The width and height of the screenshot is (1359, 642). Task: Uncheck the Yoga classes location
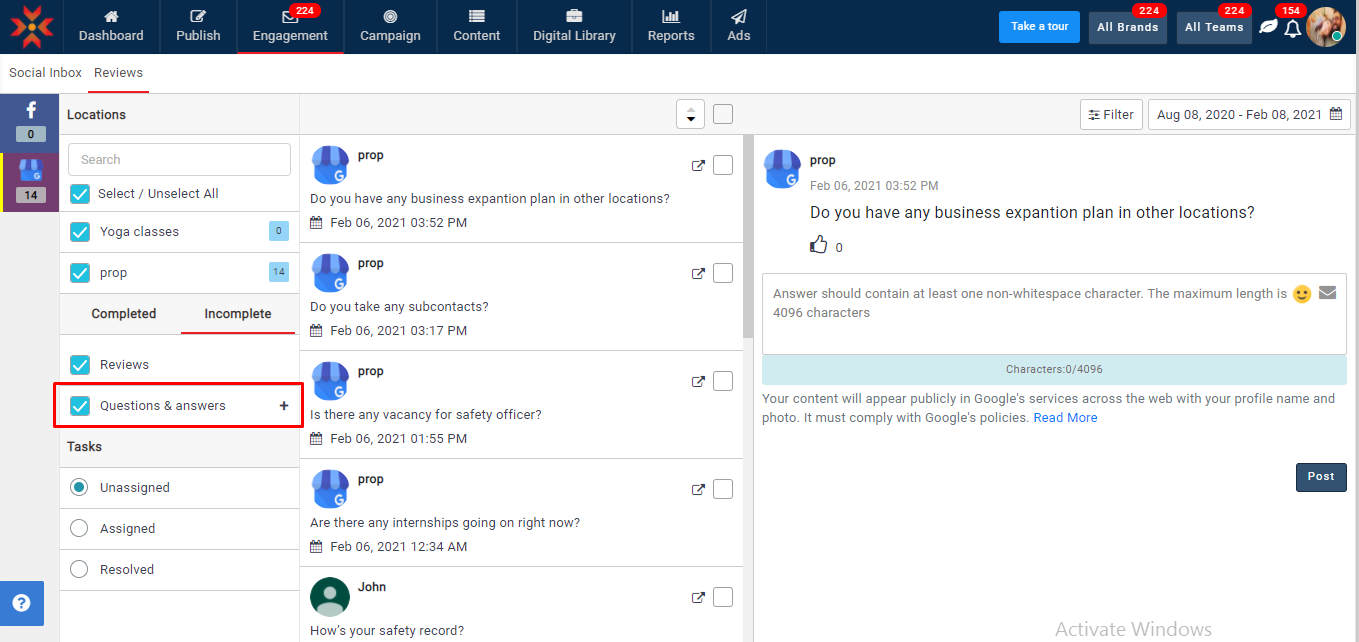point(80,232)
